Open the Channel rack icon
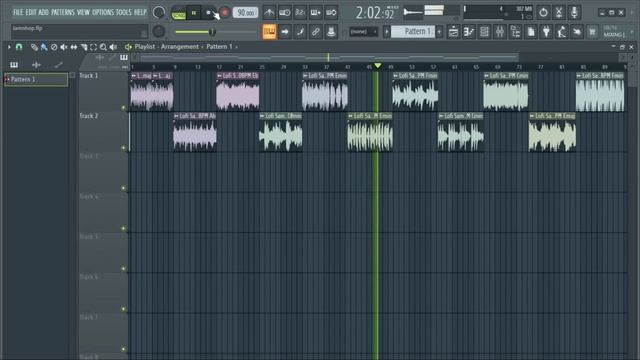Image resolution: width=640 pixels, height=360 pixels. [484, 31]
